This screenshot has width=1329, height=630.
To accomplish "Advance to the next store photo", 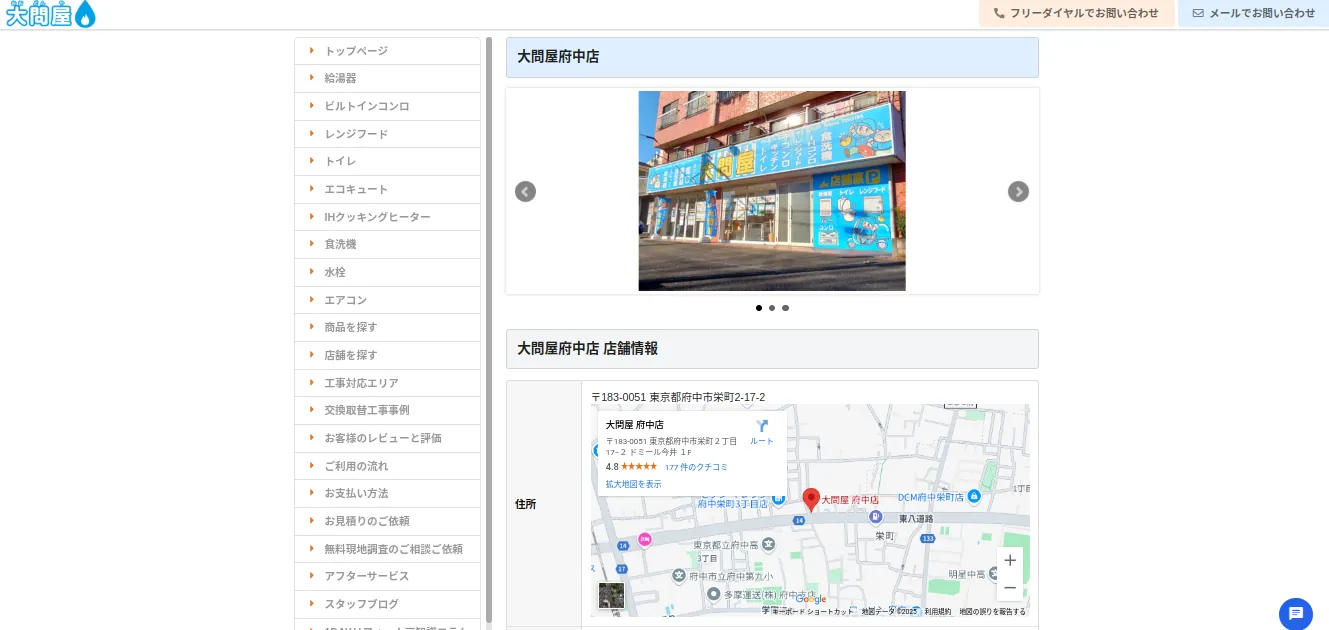I will 1018,192.
